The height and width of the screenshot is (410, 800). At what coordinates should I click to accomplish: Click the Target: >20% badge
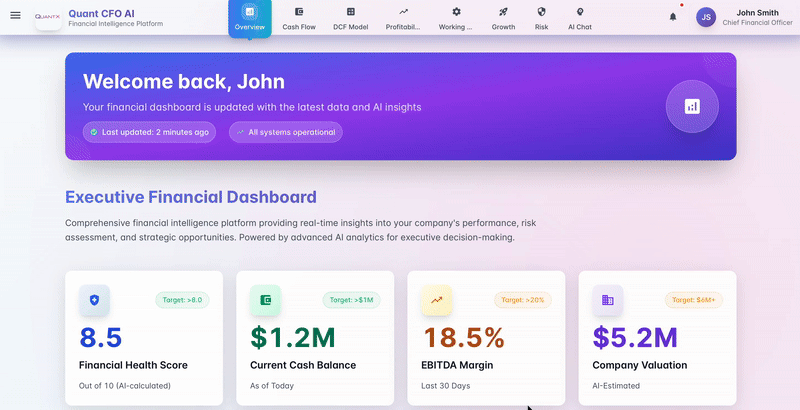click(522, 300)
